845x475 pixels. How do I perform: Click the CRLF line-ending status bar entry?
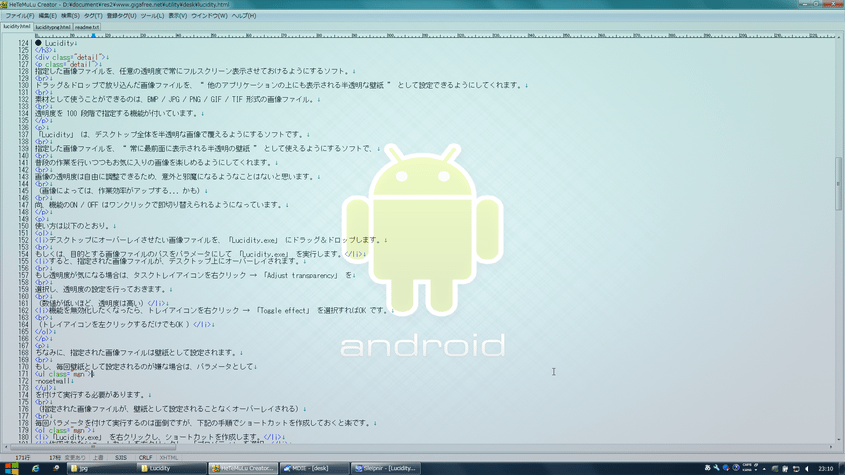tap(145, 457)
